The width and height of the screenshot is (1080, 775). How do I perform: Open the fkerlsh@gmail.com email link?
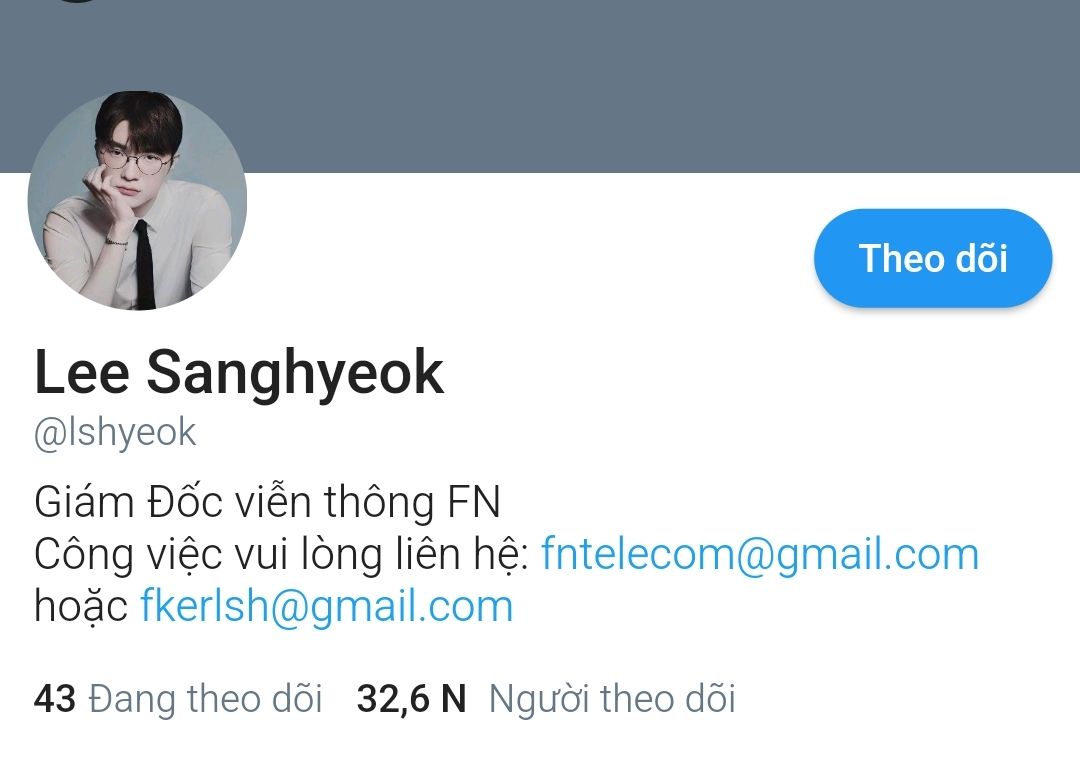click(326, 607)
